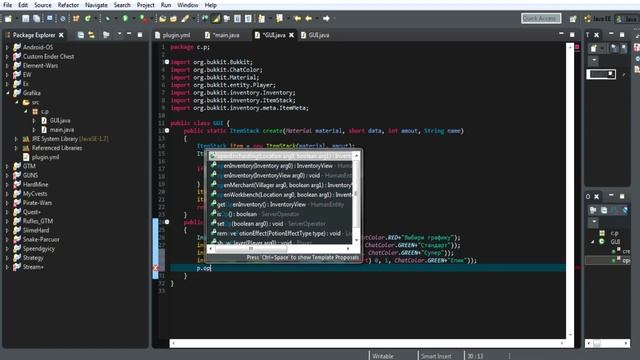Expand GUI.java in Package Explorer
This screenshot has width=640, height=360.
(34, 120)
